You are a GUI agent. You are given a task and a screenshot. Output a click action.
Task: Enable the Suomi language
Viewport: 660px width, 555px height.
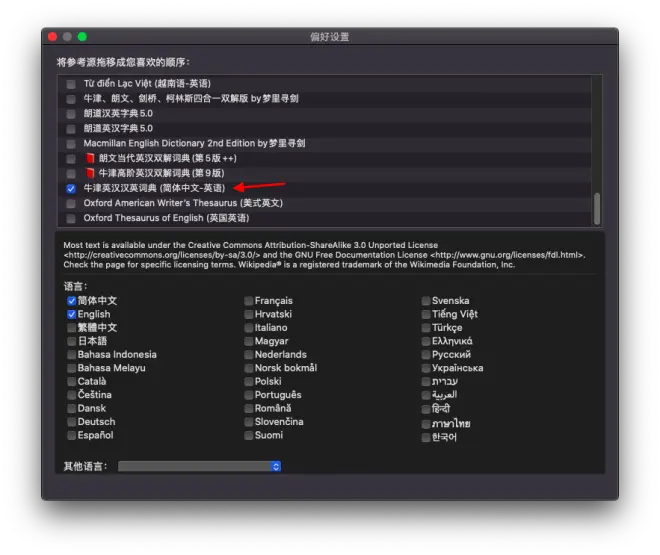pos(249,436)
